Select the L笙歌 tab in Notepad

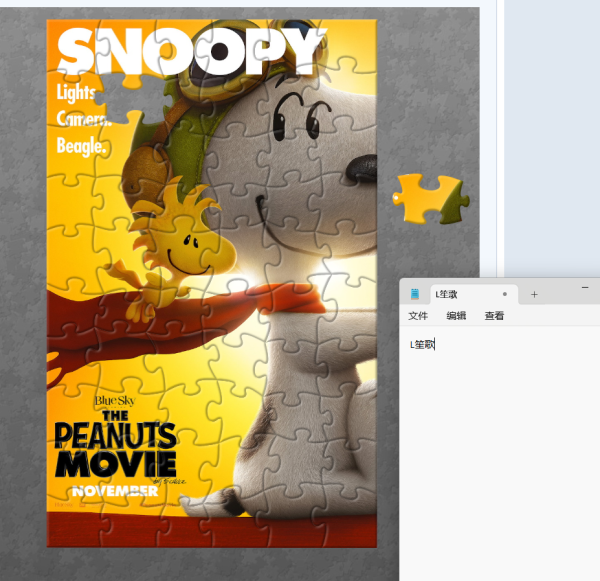[474, 294]
